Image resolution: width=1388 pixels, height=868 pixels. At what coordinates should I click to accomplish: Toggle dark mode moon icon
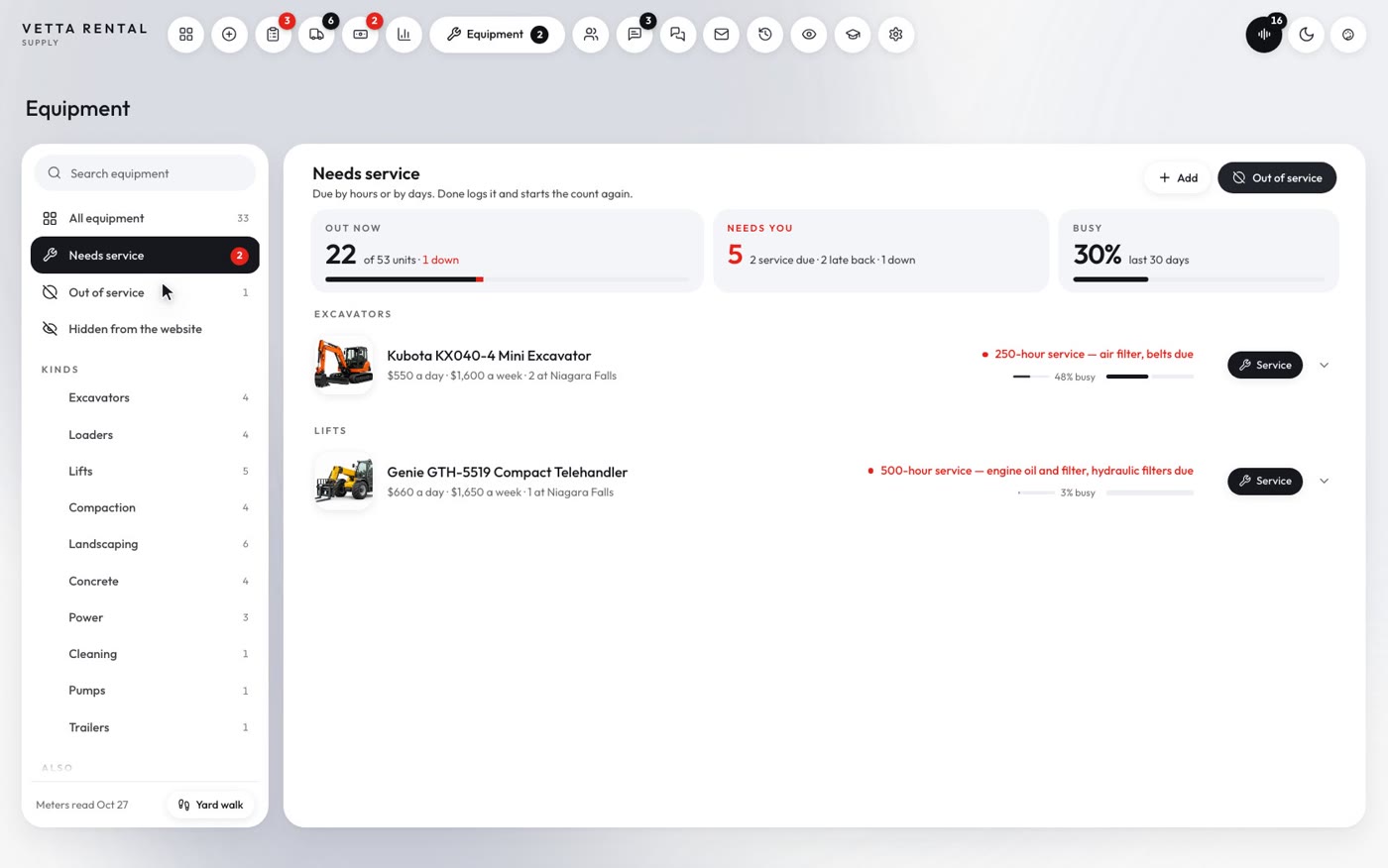point(1307,35)
